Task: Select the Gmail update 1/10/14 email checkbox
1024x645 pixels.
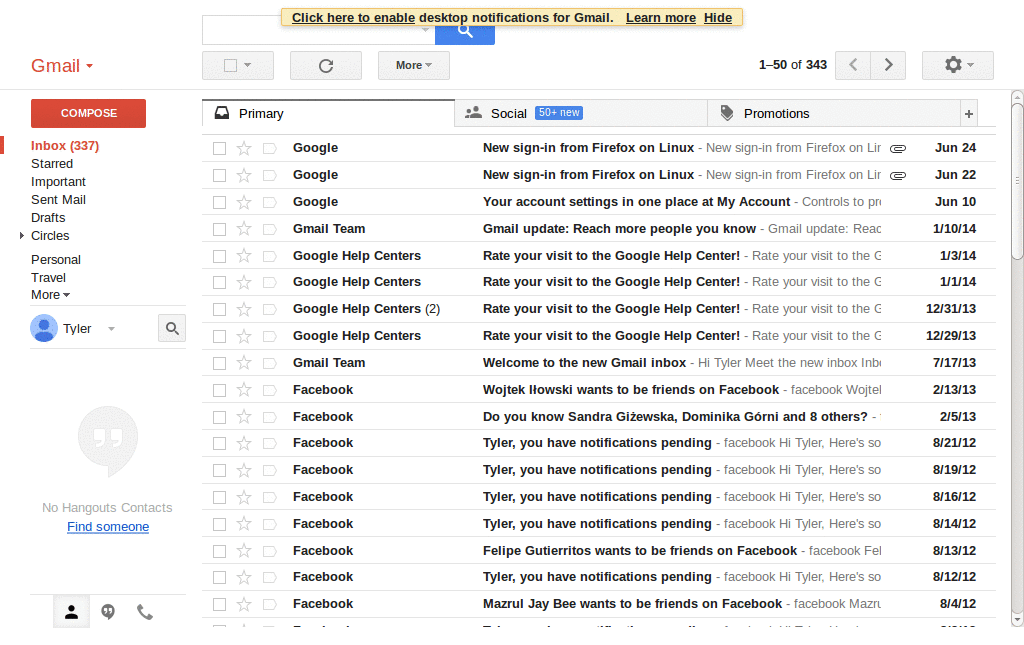Action: (219, 229)
